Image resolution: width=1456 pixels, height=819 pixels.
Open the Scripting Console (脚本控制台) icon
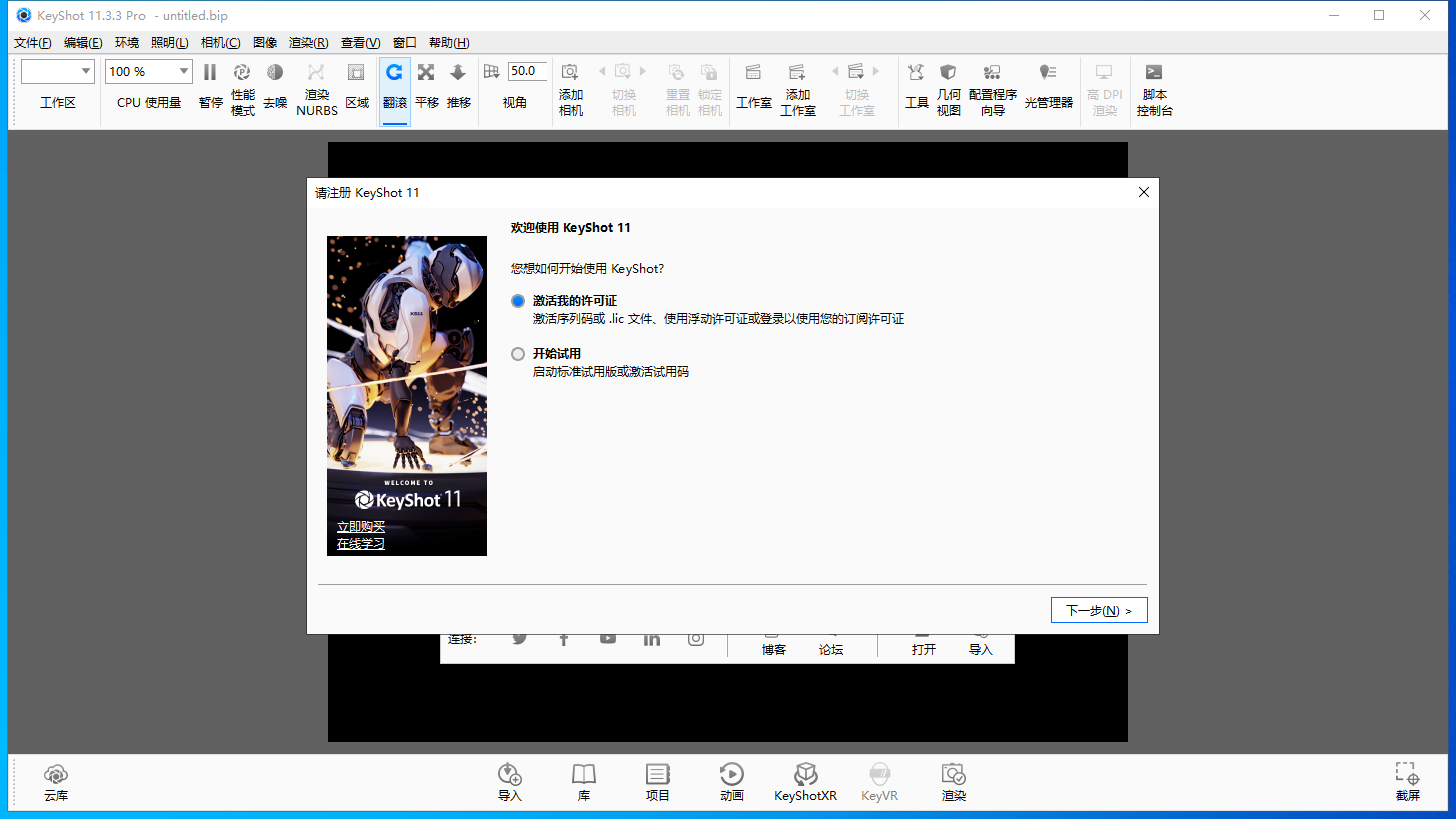click(x=1154, y=72)
